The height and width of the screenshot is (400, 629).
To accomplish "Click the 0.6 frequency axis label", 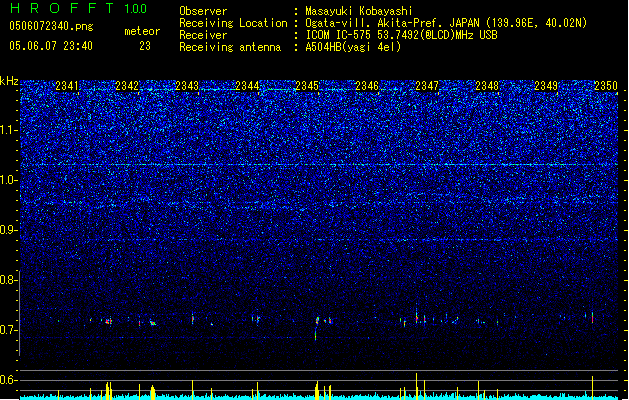I will [x=9, y=380].
